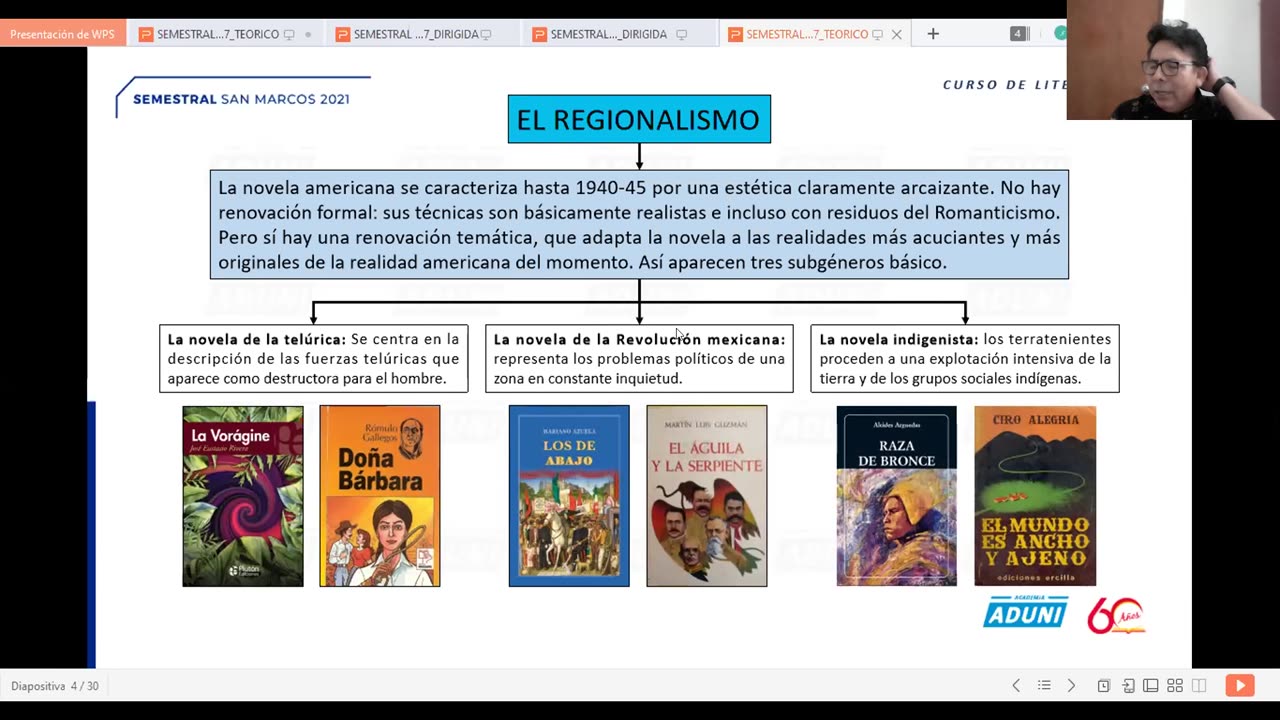Switch to slide sorter grid view
The image size is (1280, 720).
[x=1175, y=686]
